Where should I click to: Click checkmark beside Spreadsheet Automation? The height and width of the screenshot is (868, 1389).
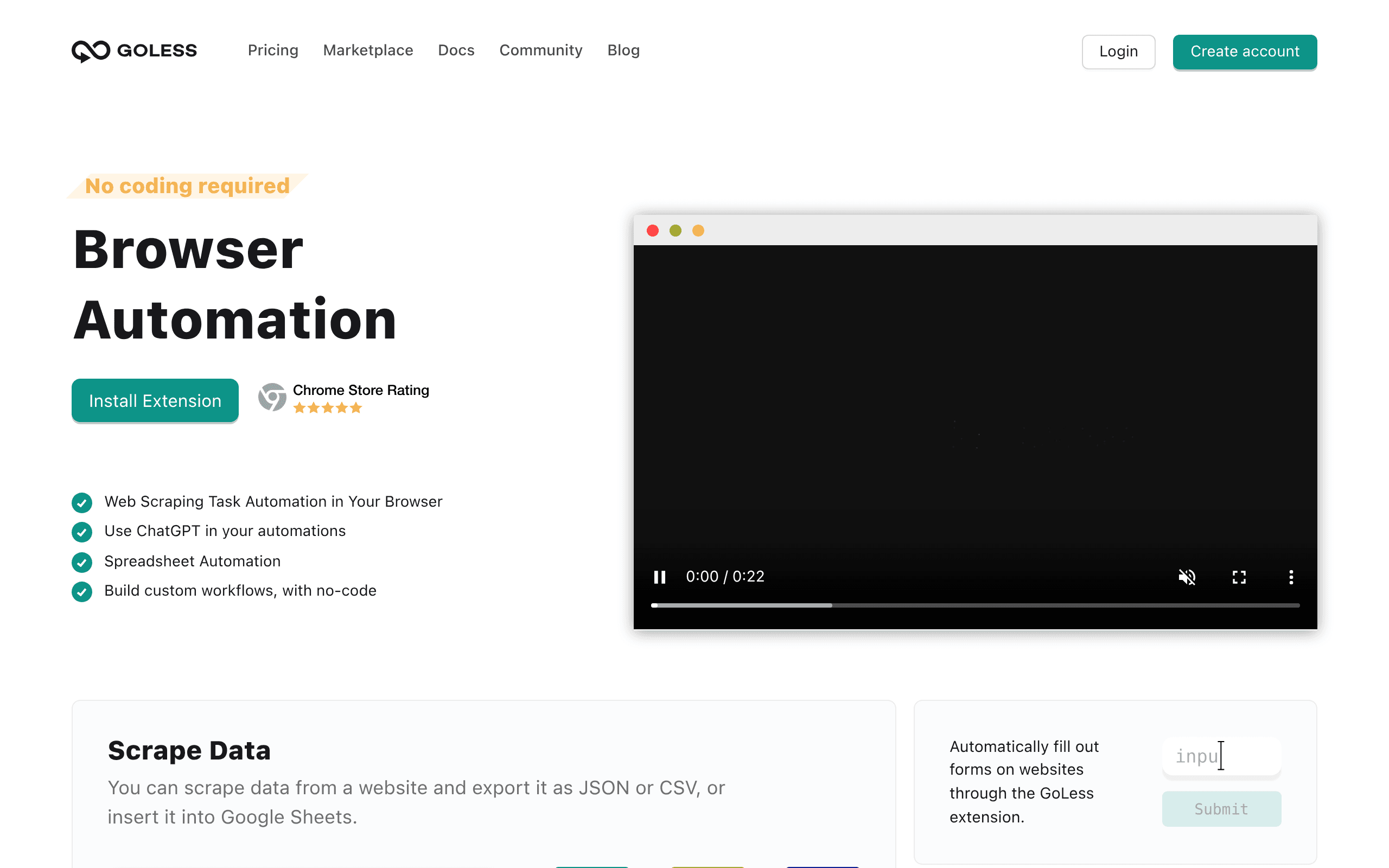[x=82, y=562]
